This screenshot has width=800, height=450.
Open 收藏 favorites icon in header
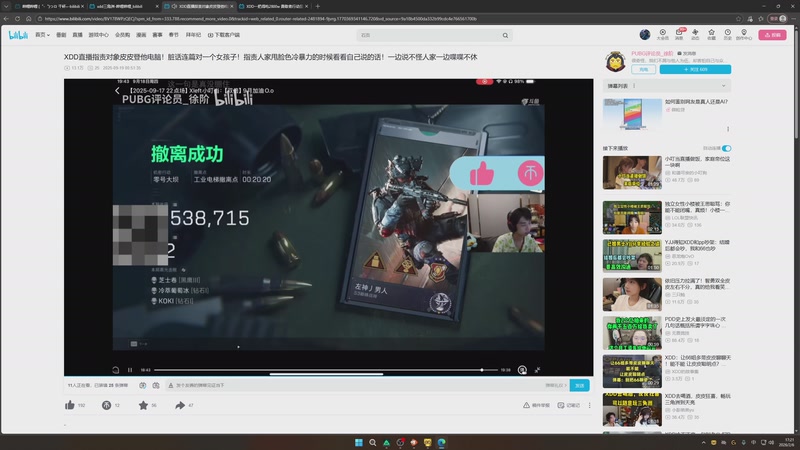711,34
